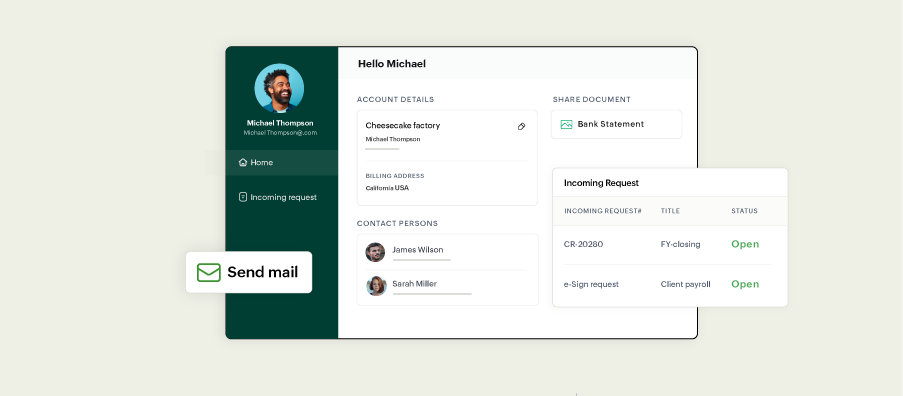Click the Incoming request document icon
The width and height of the screenshot is (903, 396).
(x=243, y=197)
